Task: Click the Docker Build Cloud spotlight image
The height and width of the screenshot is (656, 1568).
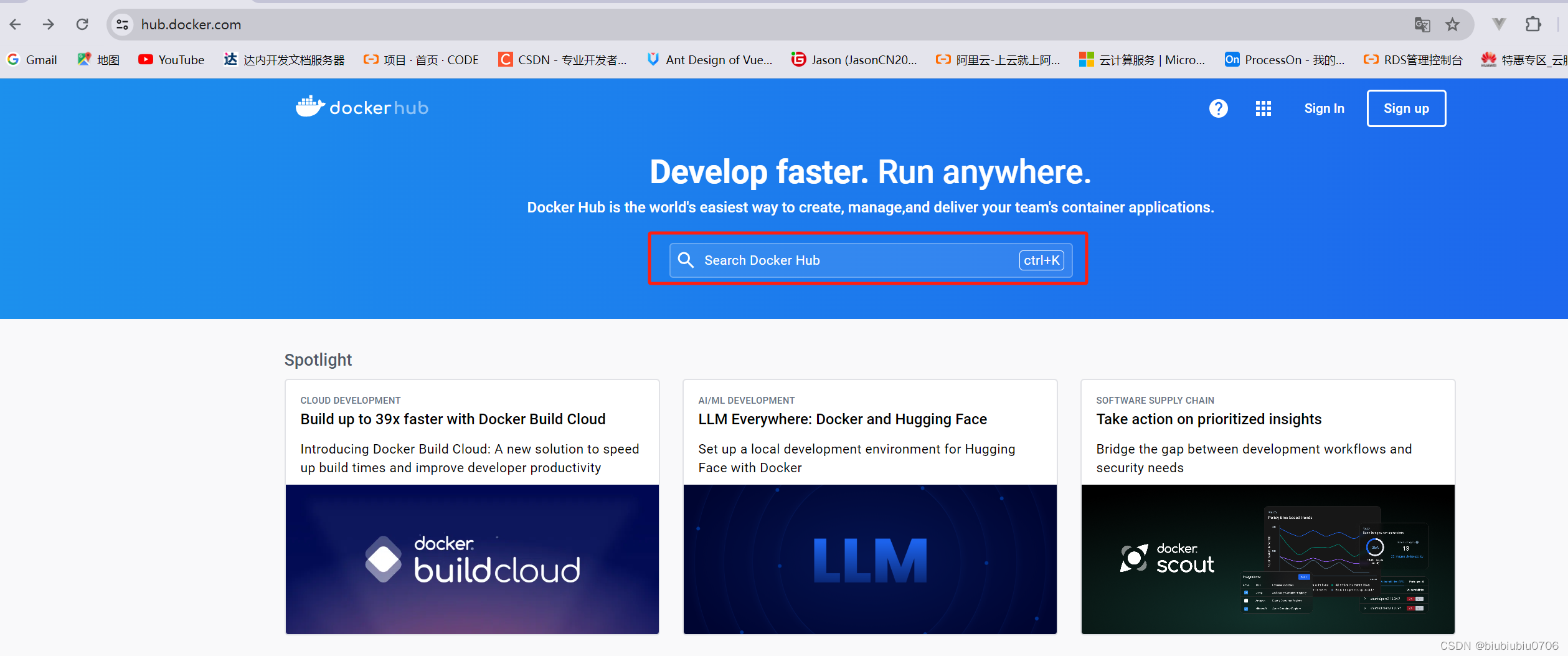Action: click(471, 559)
